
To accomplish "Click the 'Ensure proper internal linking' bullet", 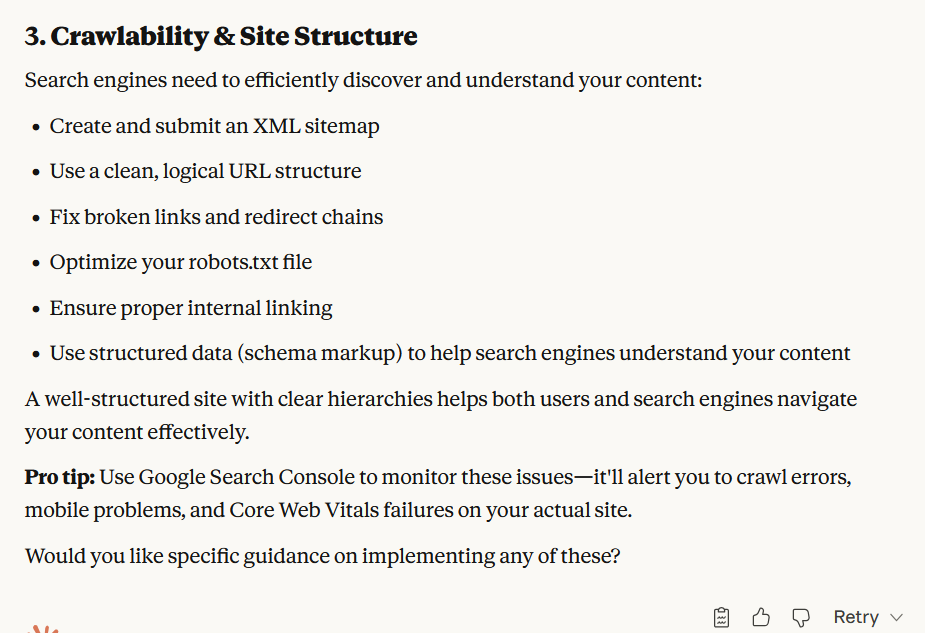I will point(191,308).
